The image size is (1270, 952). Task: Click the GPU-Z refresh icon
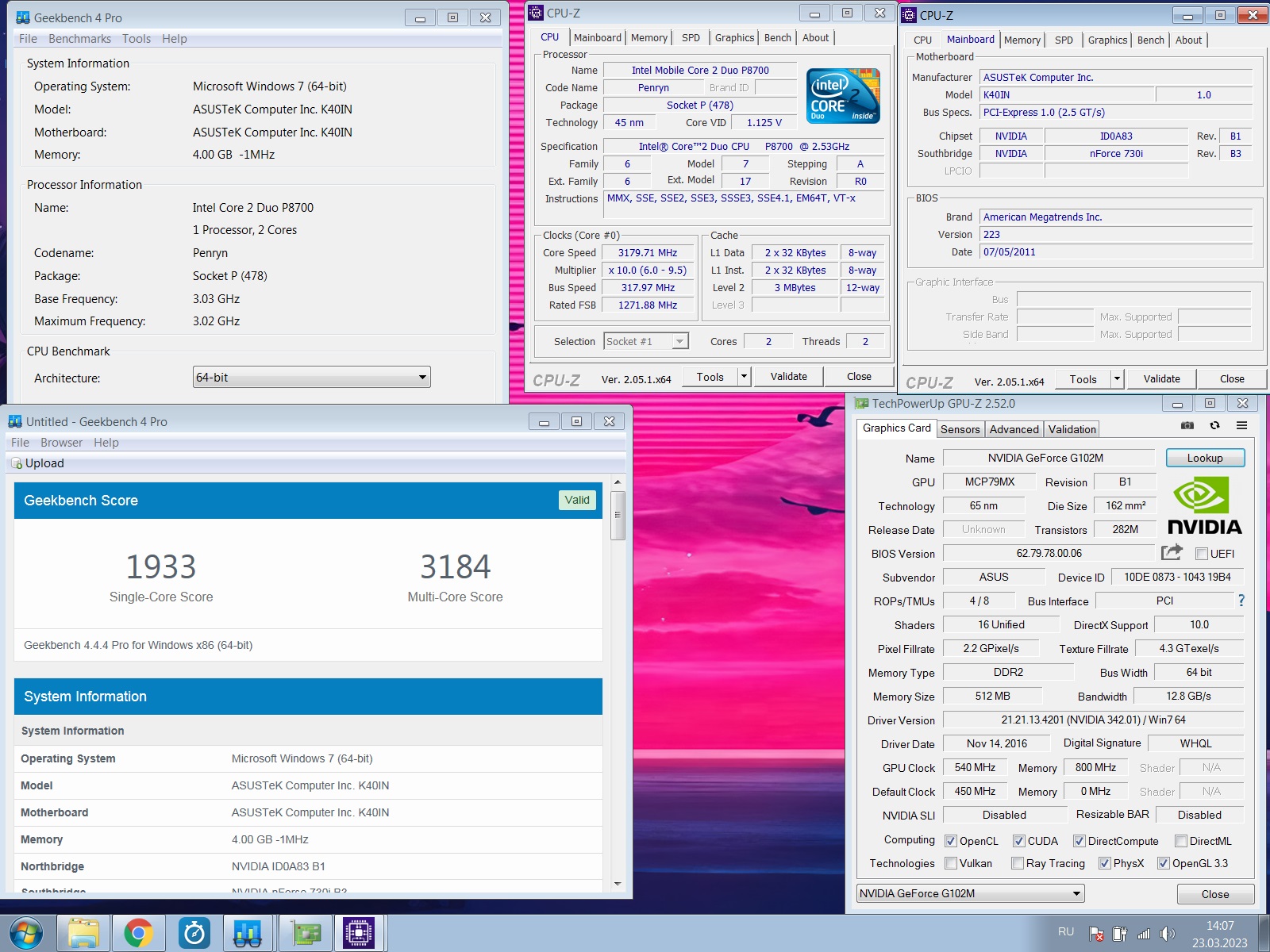[x=1214, y=426]
